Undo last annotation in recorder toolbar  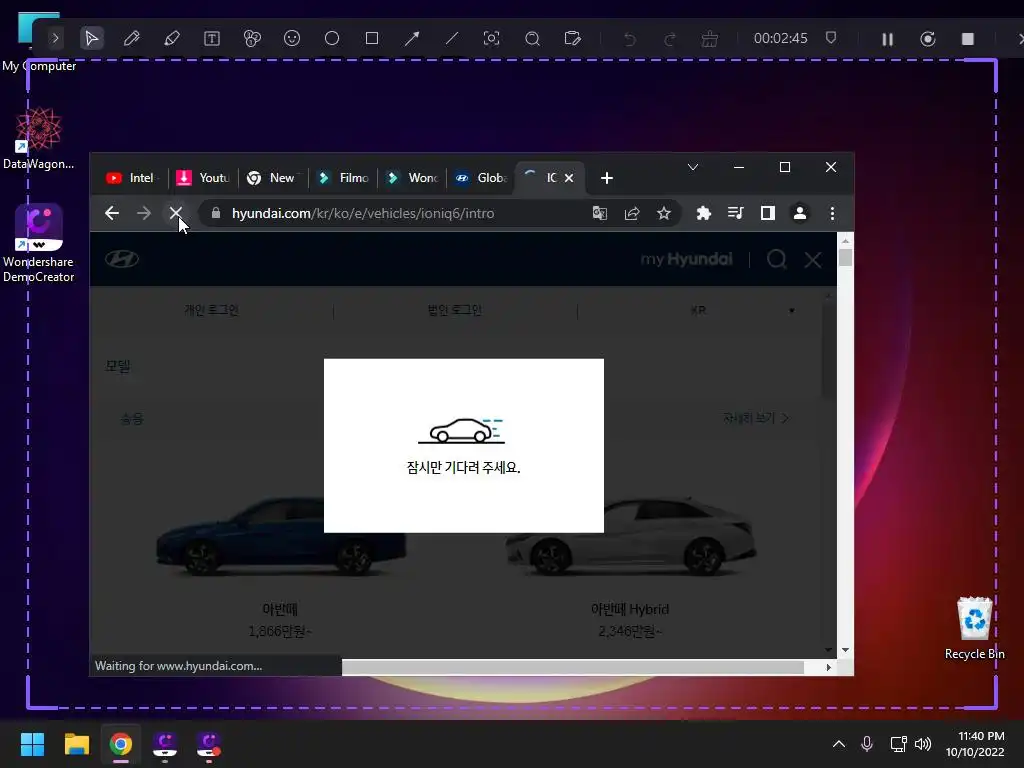pyautogui.click(x=630, y=39)
